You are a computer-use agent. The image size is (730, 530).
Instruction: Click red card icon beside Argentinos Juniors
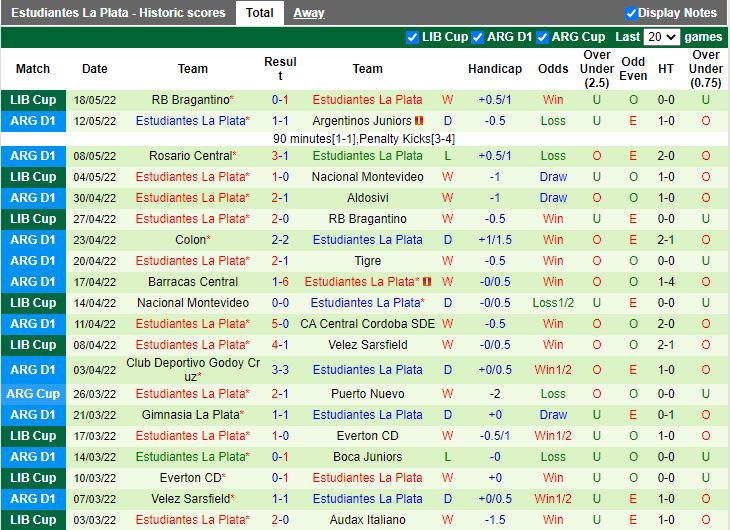pyautogui.click(x=419, y=121)
